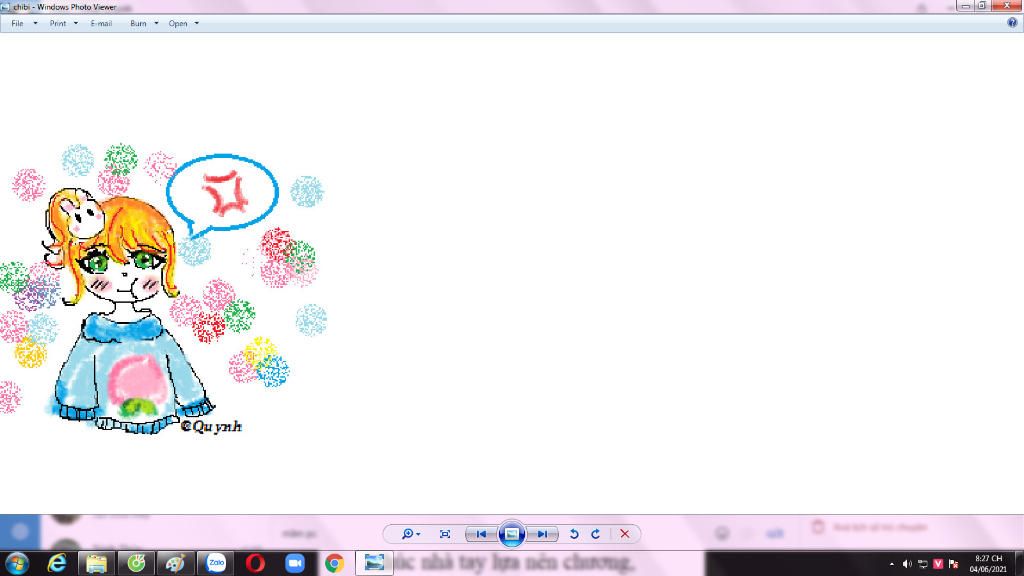
Task: Close the Windows Photo Viewer window
Action: pyautogui.click(x=1006, y=6)
